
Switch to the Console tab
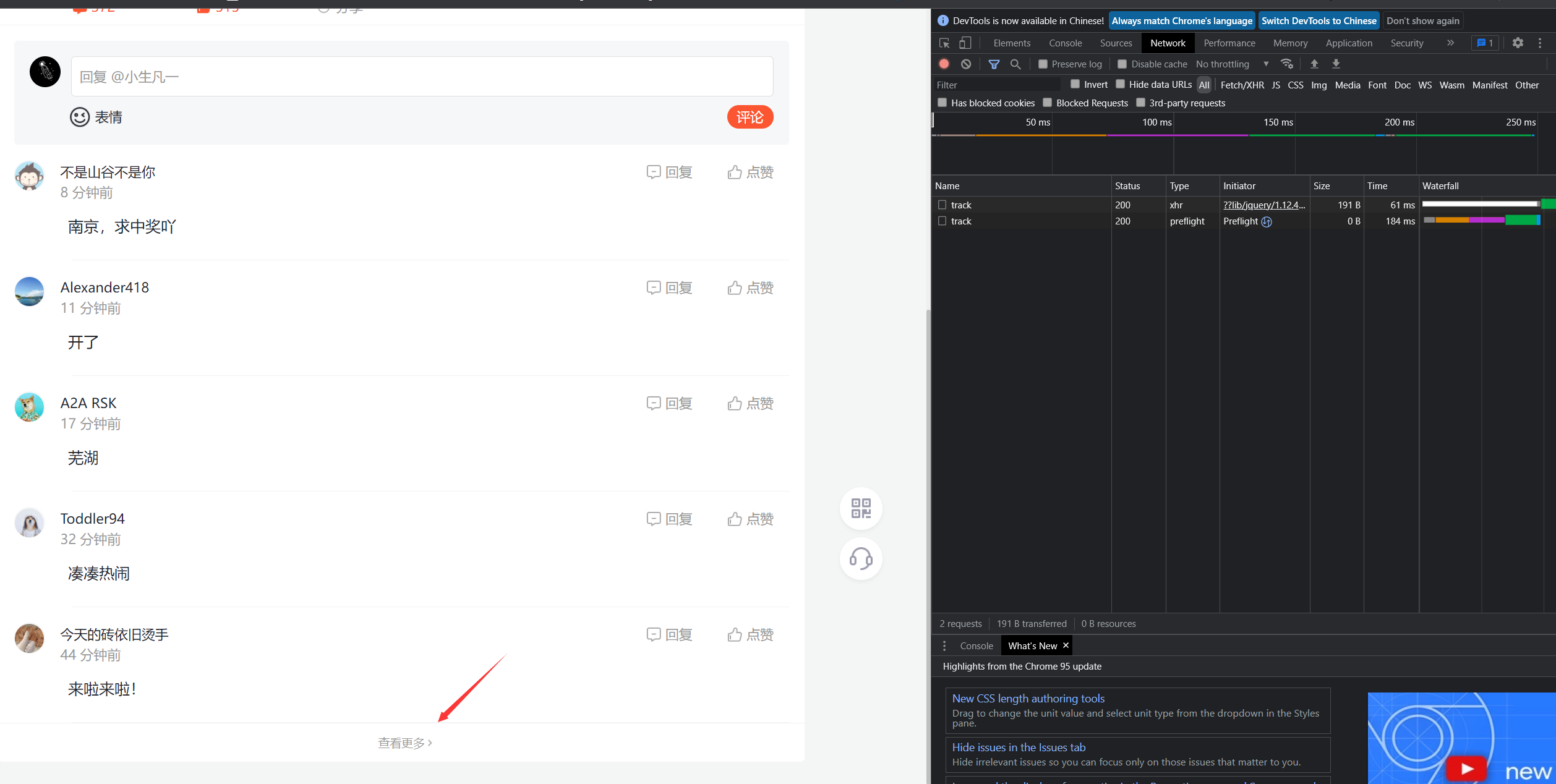coord(1065,43)
